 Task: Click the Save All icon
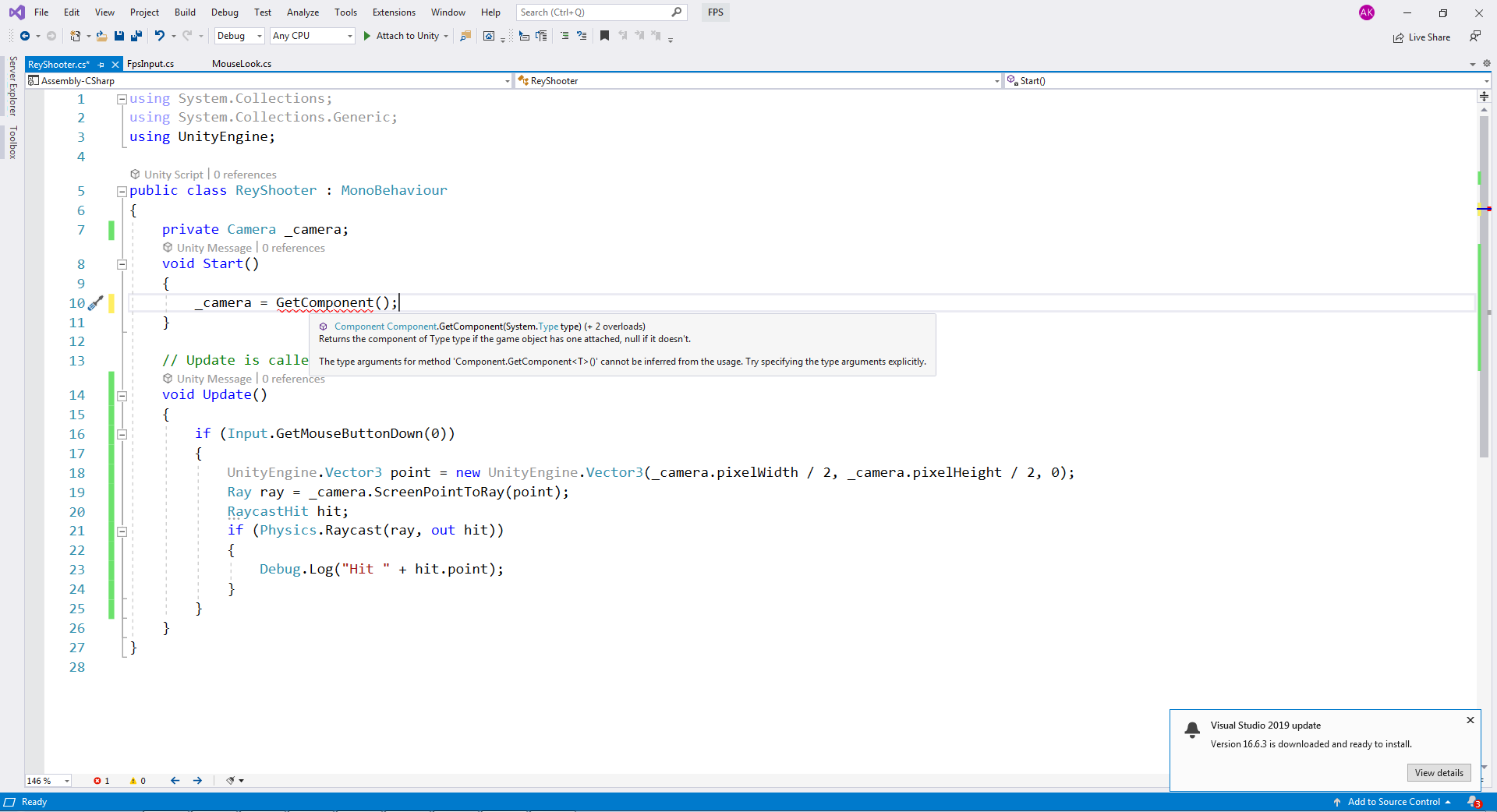[136, 36]
